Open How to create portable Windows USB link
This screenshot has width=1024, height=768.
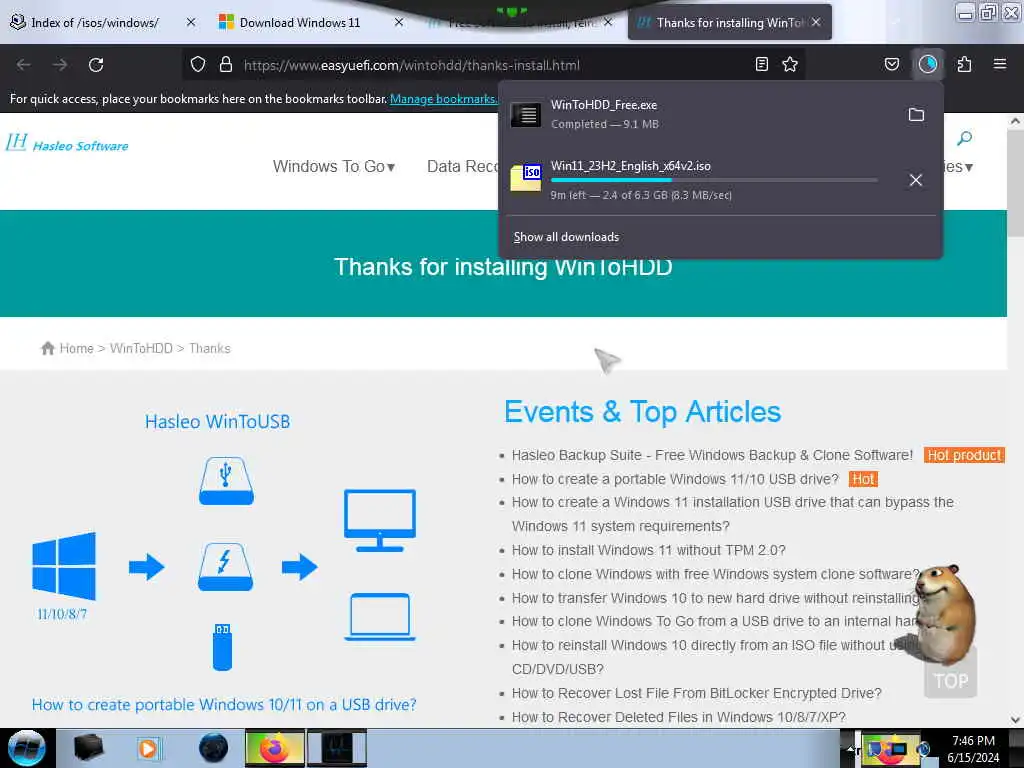[x=224, y=705]
